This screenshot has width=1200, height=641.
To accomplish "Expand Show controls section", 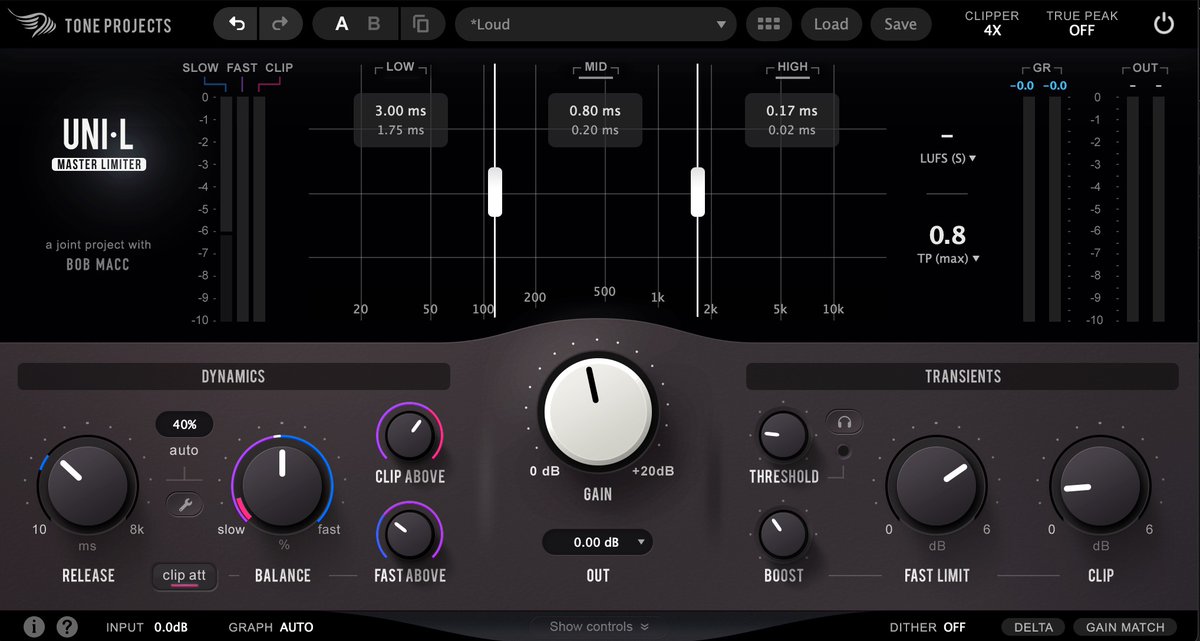I will [599, 627].
